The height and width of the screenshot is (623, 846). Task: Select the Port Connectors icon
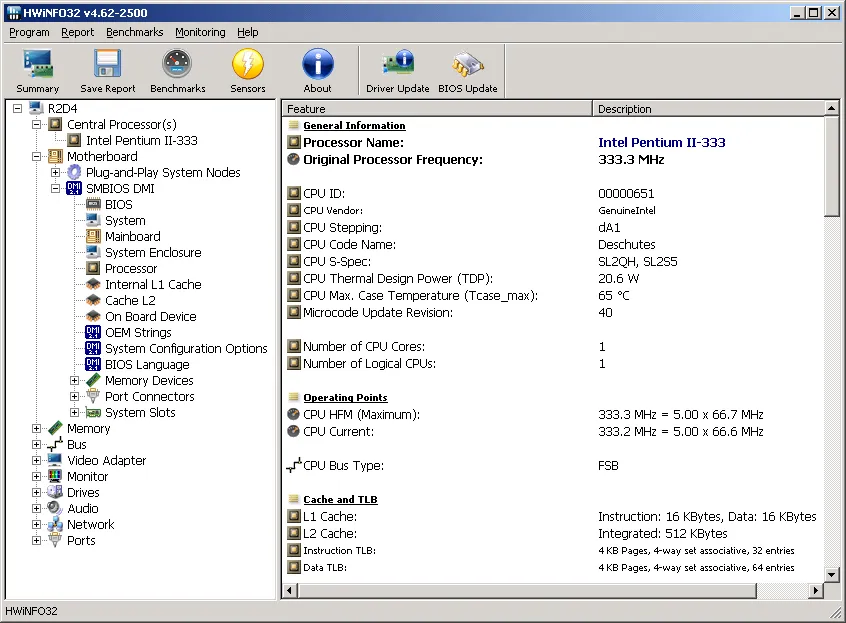[93, 396]
